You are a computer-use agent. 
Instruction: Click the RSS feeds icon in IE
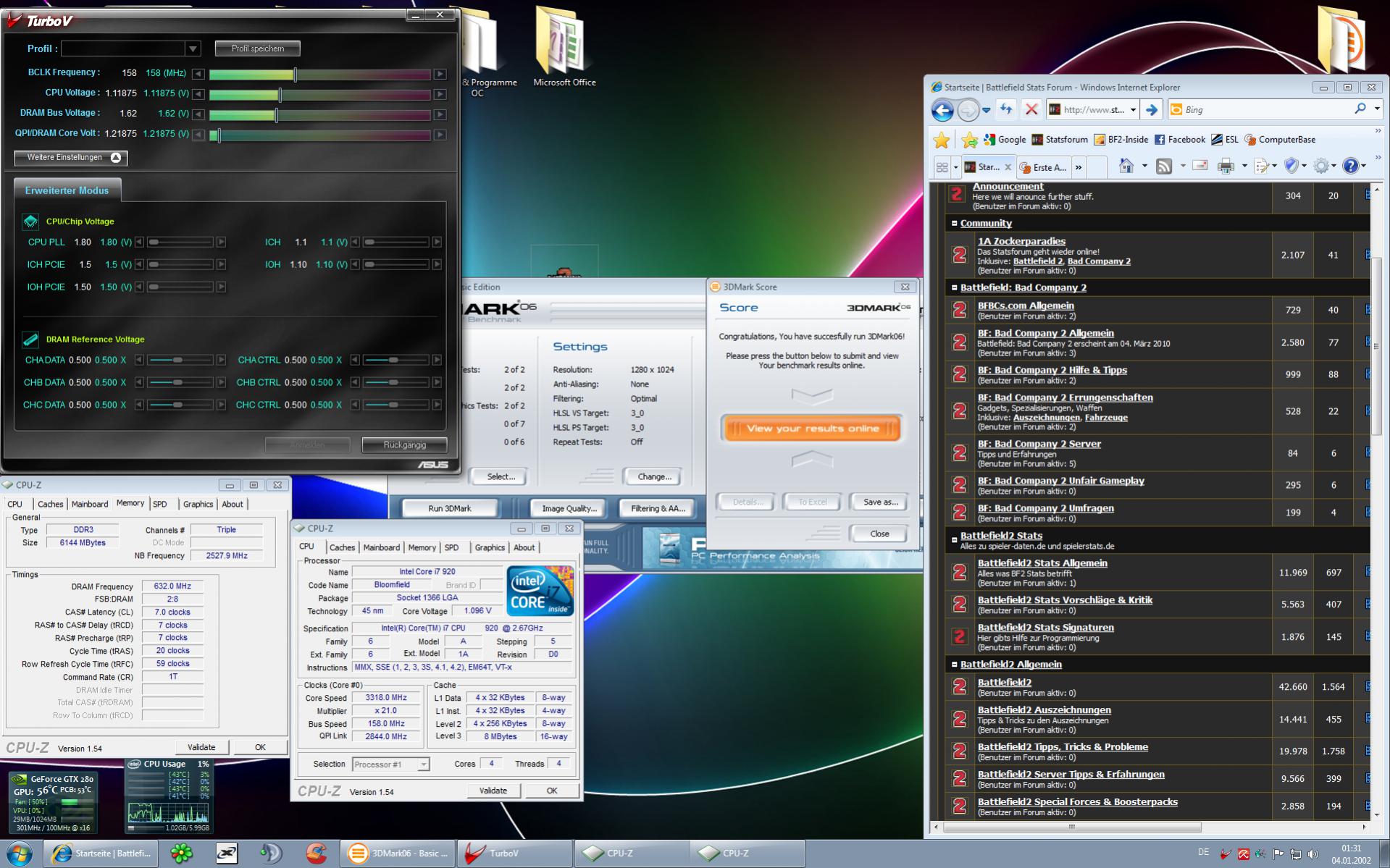pos(1164,167)
